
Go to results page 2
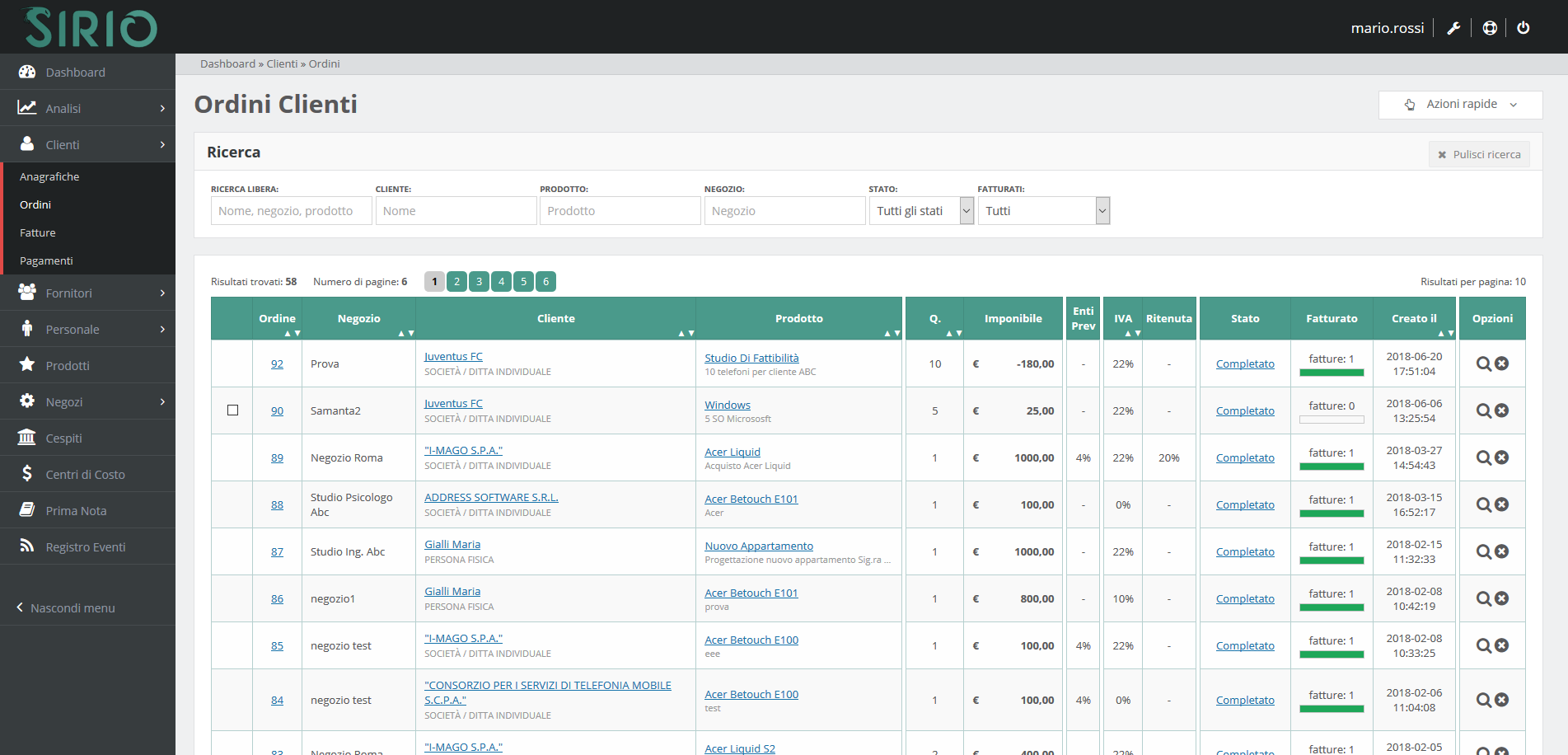point(456,282)
